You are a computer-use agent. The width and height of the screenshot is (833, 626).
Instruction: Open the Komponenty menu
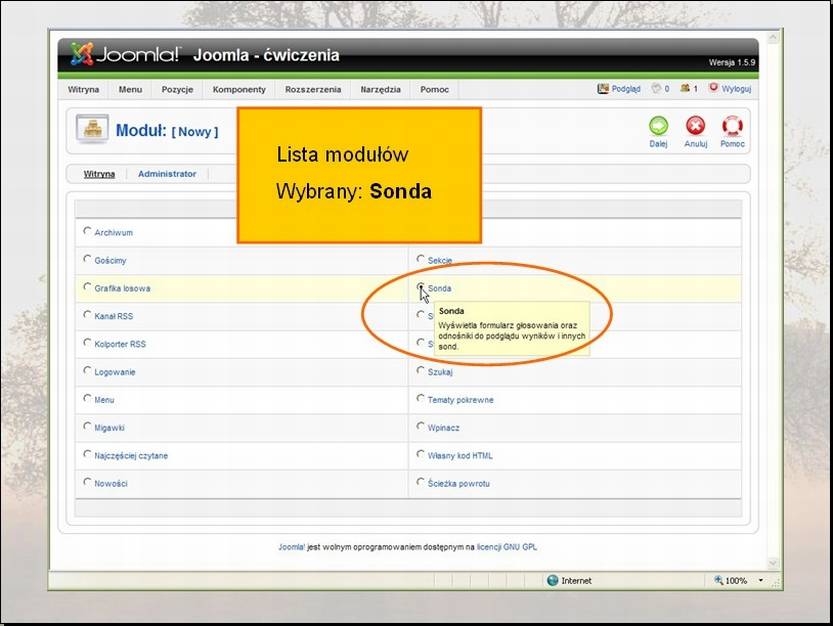click(239, 89)
